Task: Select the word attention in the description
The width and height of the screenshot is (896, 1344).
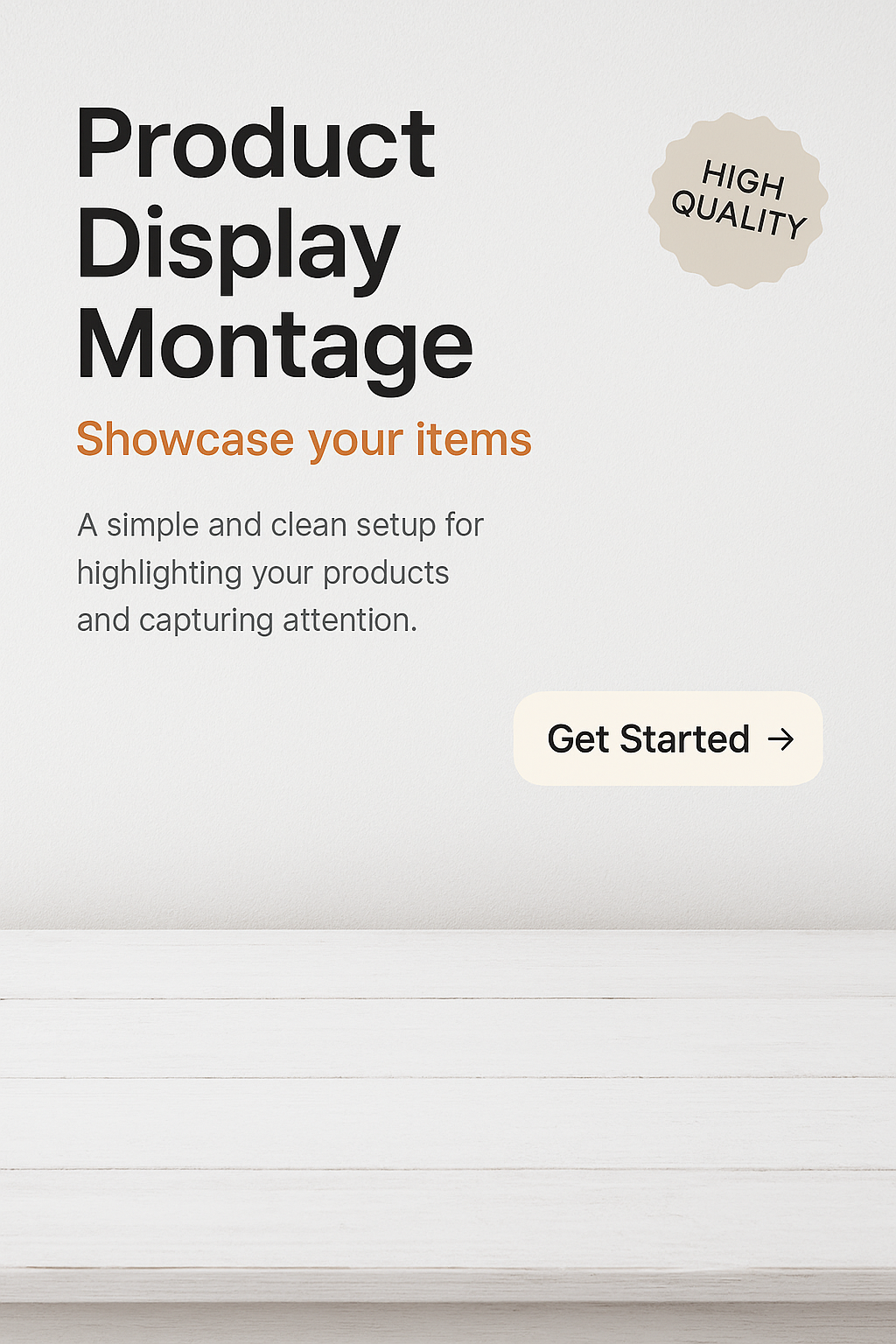Action: [350, 620]
